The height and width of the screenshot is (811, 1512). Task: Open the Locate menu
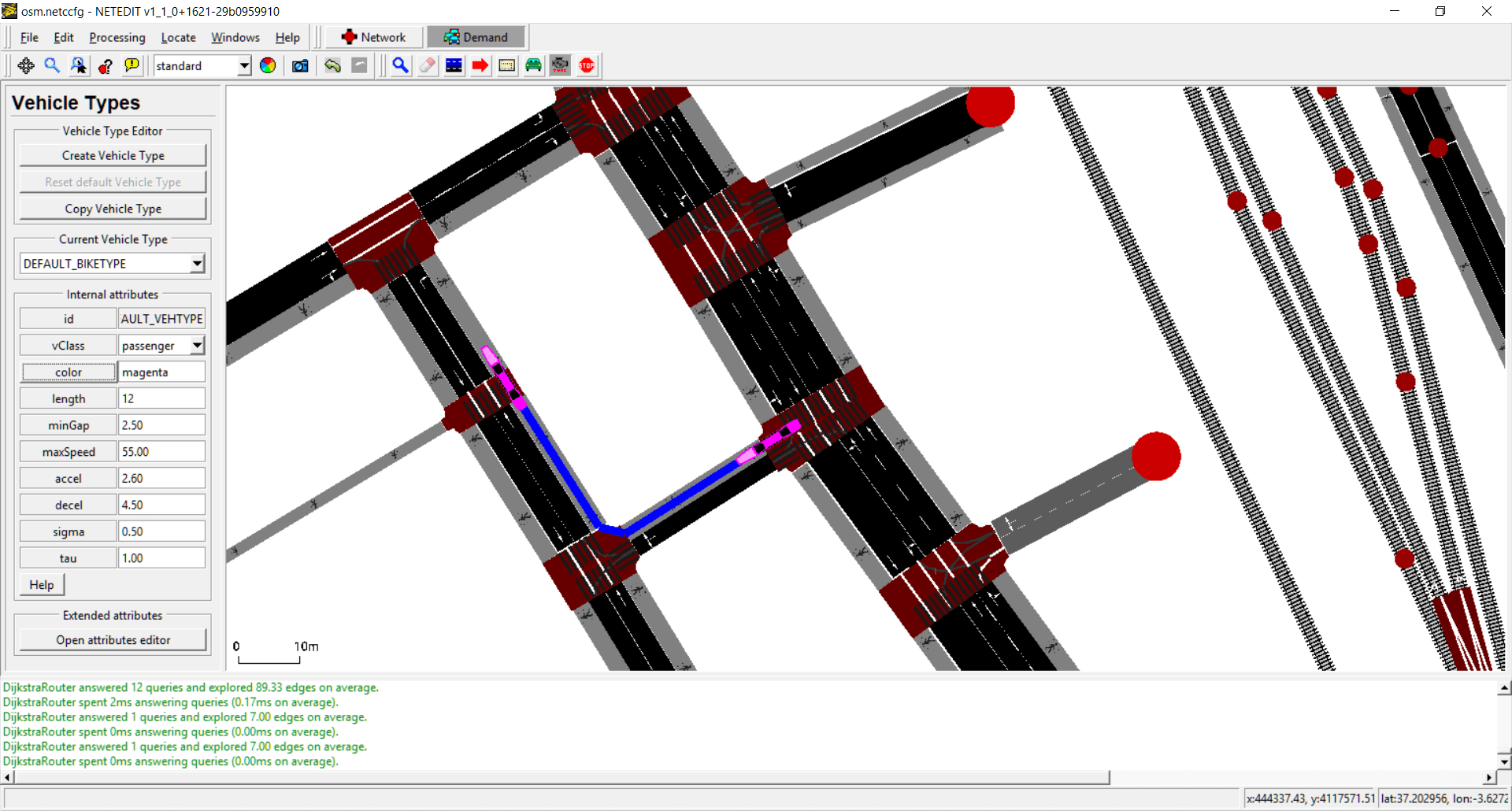point(178,37)
